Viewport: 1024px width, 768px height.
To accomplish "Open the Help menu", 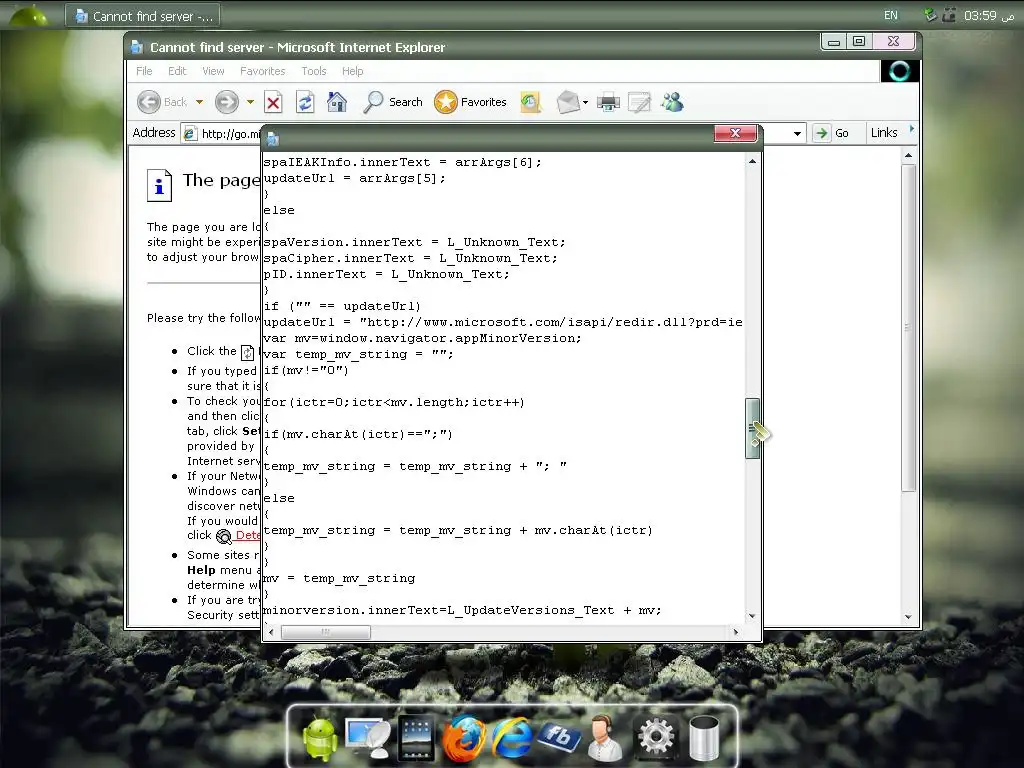I will click(x=353, y=71).
